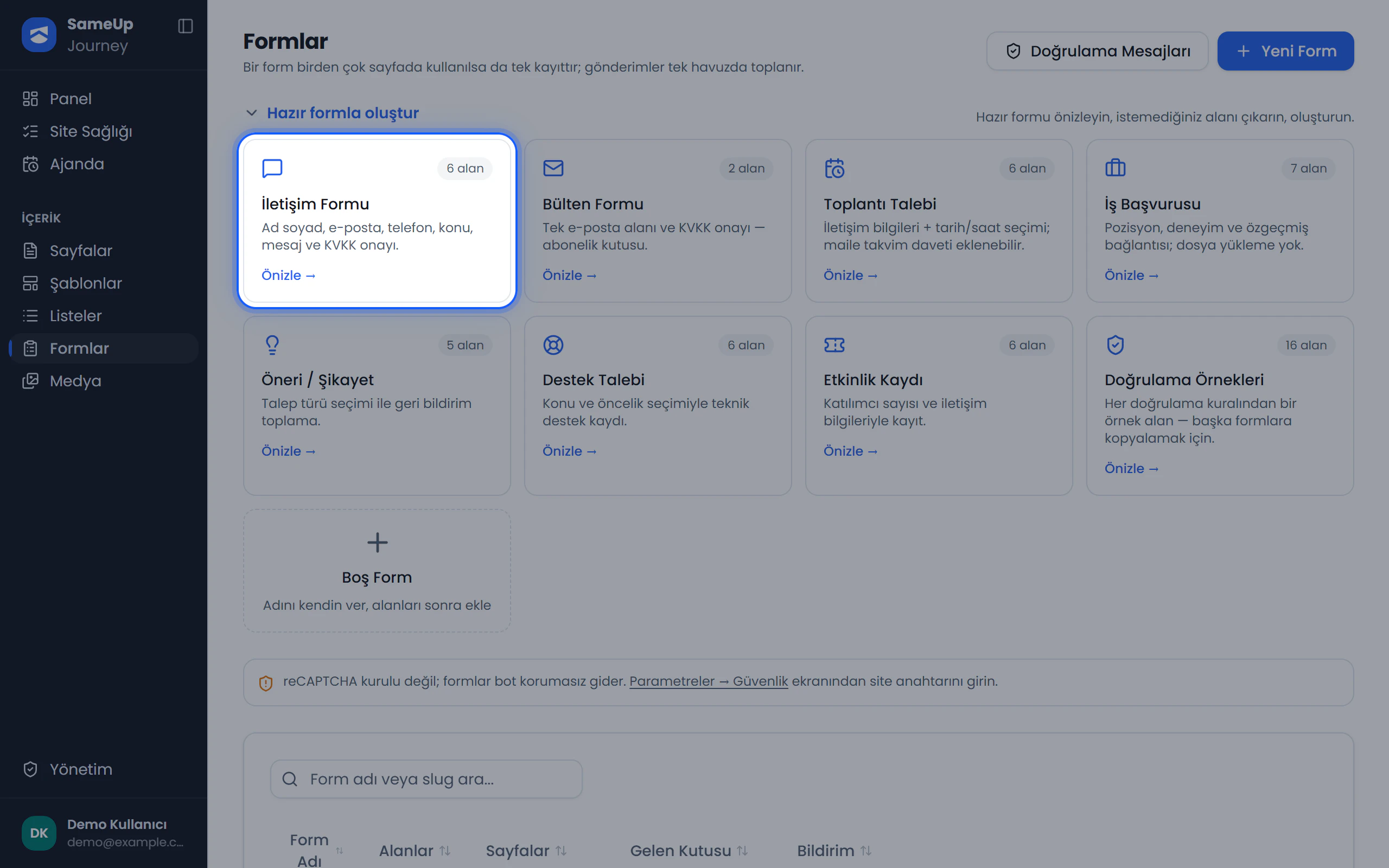Sort table by Gelen Kutusu column
This screenshot has height=868, width=1389.
tap(689, 851)
